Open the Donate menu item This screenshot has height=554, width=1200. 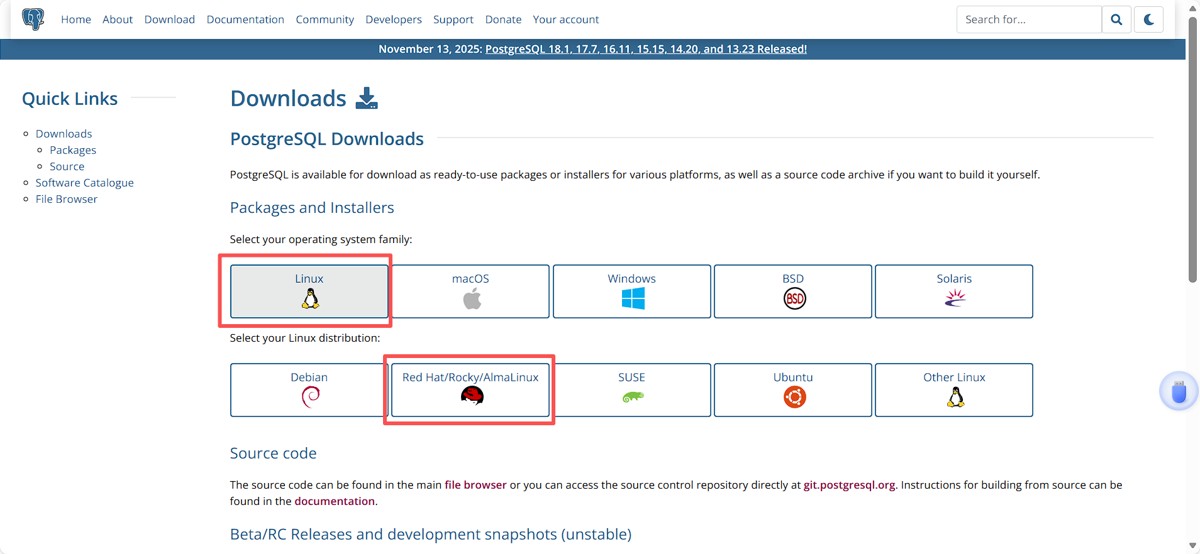click(503, 19)
